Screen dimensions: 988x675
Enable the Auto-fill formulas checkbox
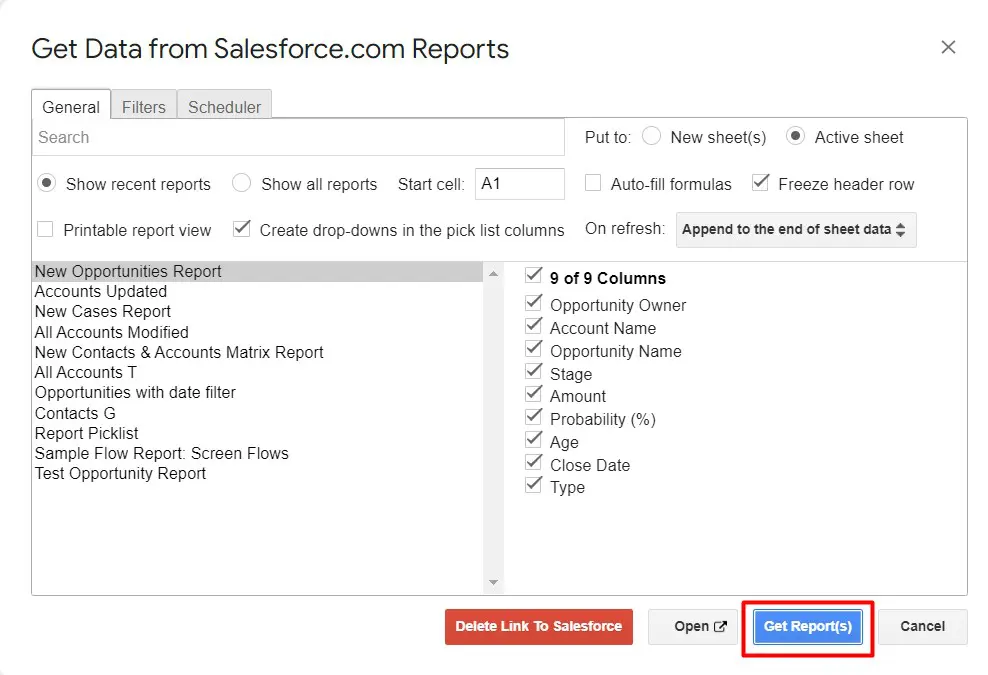pyautogui.click(x=593, y=184)
